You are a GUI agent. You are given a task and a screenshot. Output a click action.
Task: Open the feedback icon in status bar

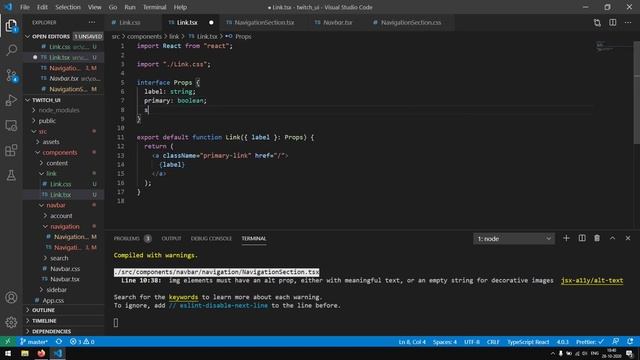616,342
